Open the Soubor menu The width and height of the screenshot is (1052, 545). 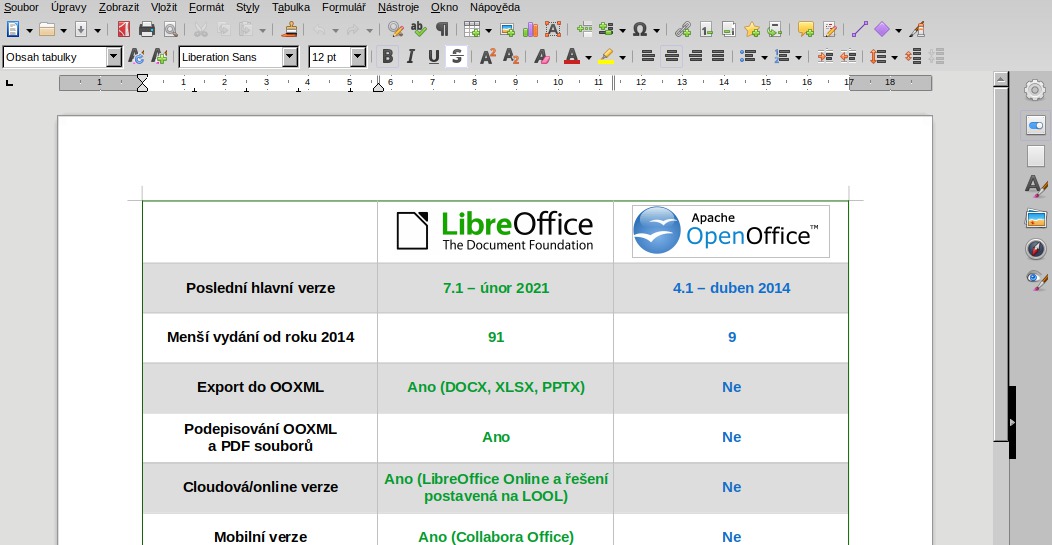pyautogui.click(x=21, y=7)
